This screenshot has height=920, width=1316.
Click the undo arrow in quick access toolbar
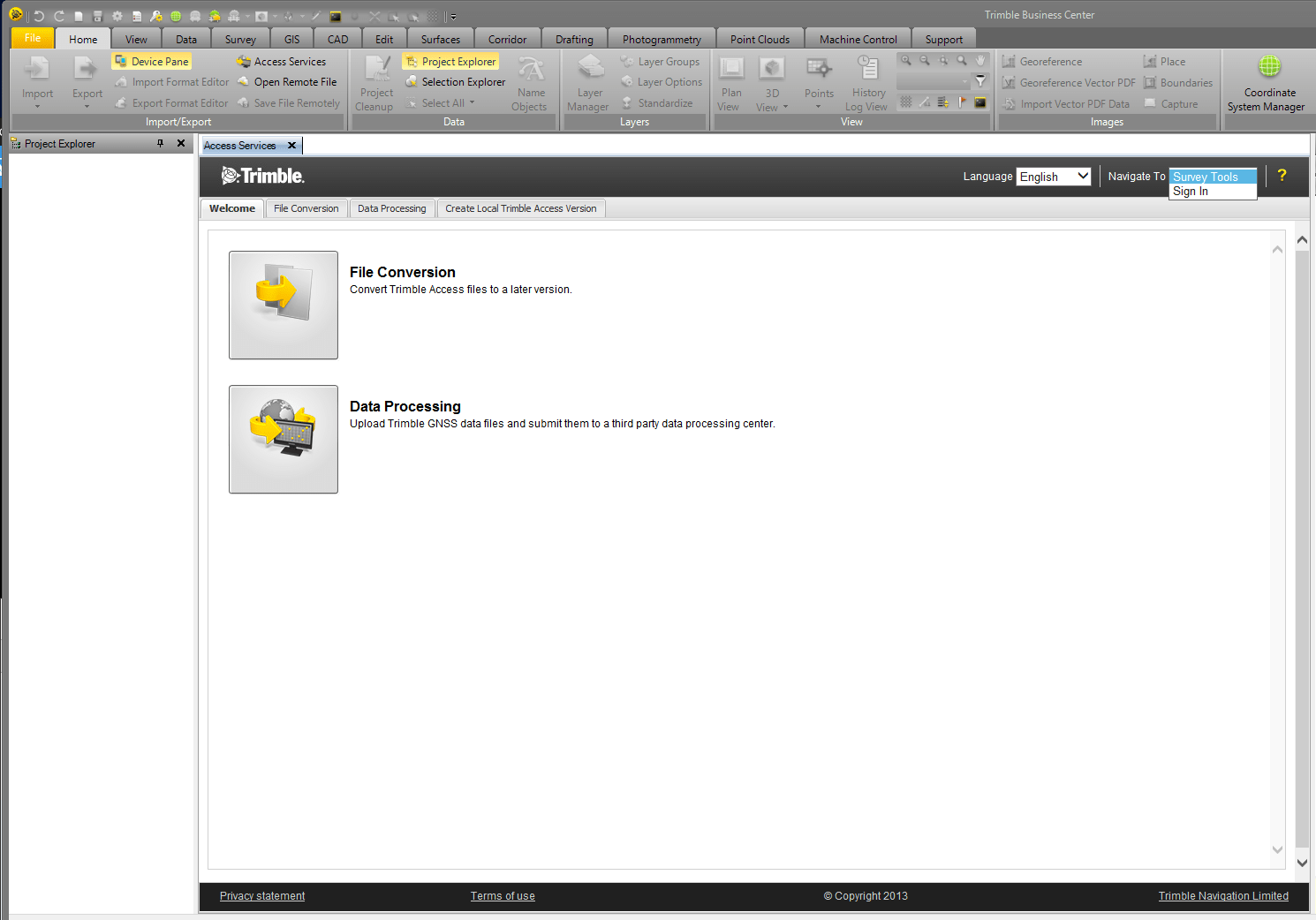click(x=39, y=16)
